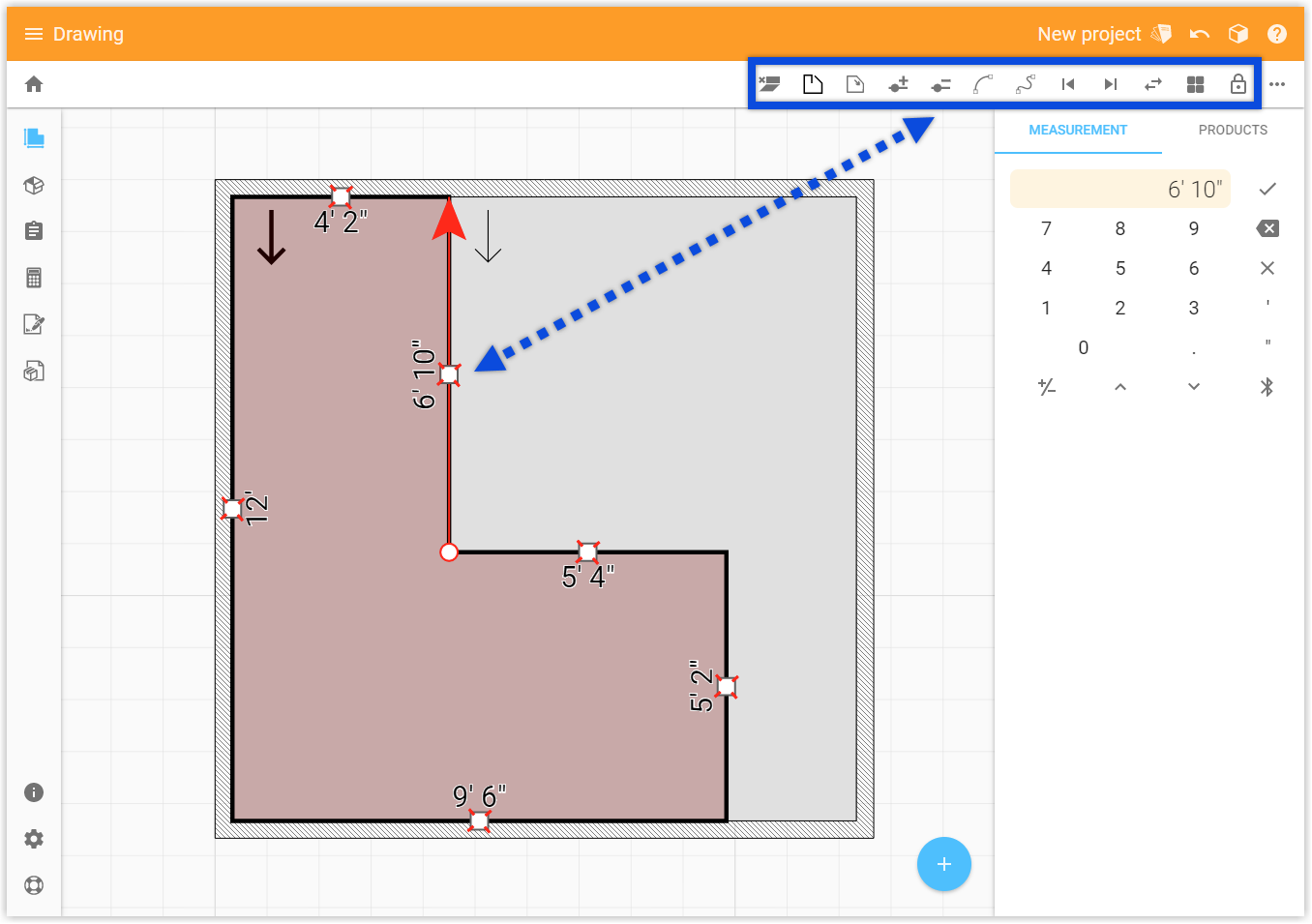Tap keypad digit 2
Screen dimensions: 1312x924
[1120, 308]
